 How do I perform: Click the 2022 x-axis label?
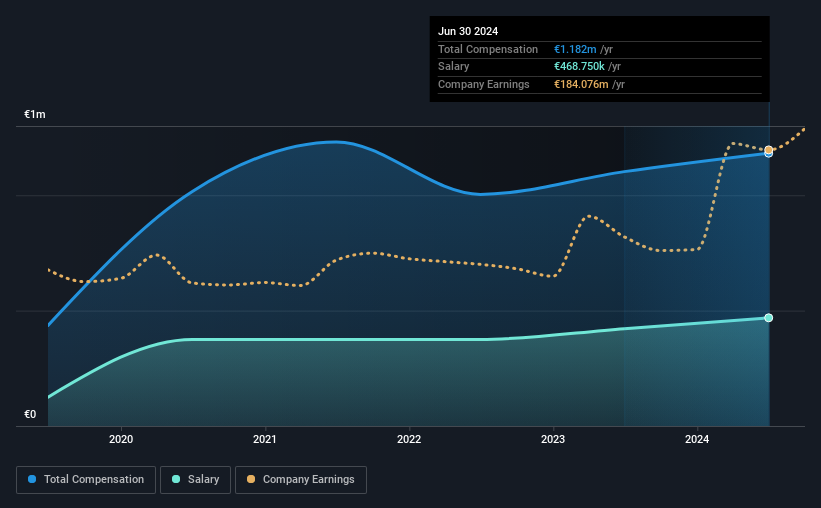coord(409,439)
